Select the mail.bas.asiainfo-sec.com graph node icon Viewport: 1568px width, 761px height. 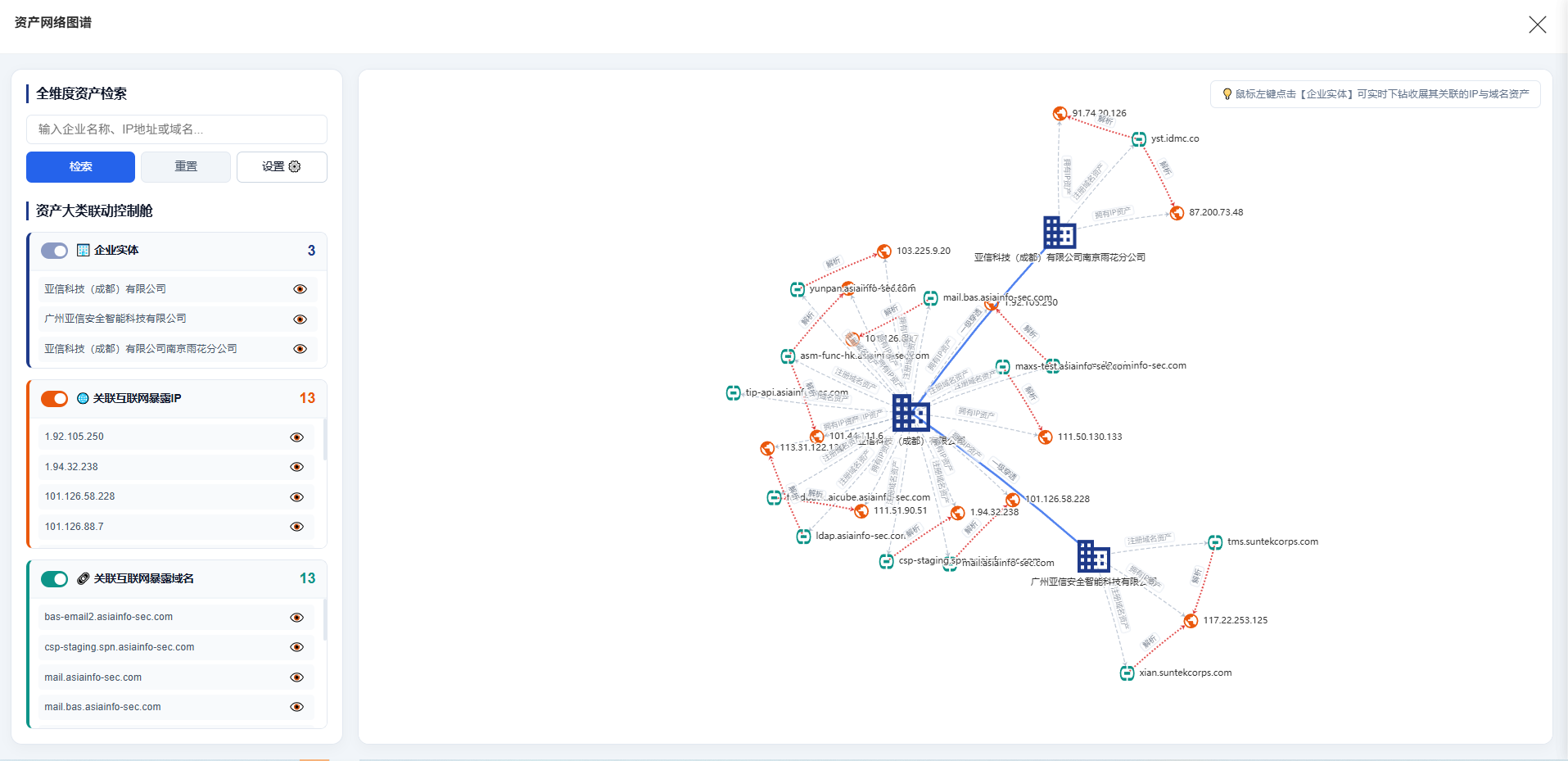[x=931, y=298]
